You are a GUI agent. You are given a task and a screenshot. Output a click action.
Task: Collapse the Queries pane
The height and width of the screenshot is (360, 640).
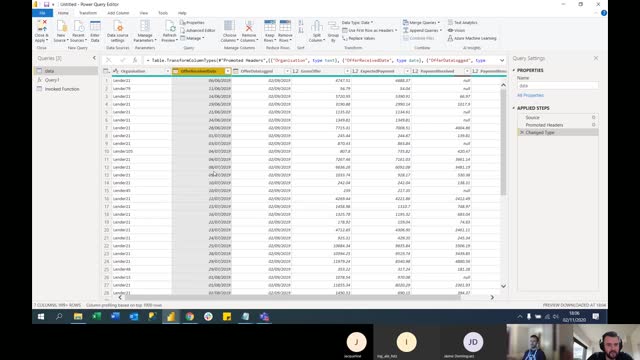[94, 58]
